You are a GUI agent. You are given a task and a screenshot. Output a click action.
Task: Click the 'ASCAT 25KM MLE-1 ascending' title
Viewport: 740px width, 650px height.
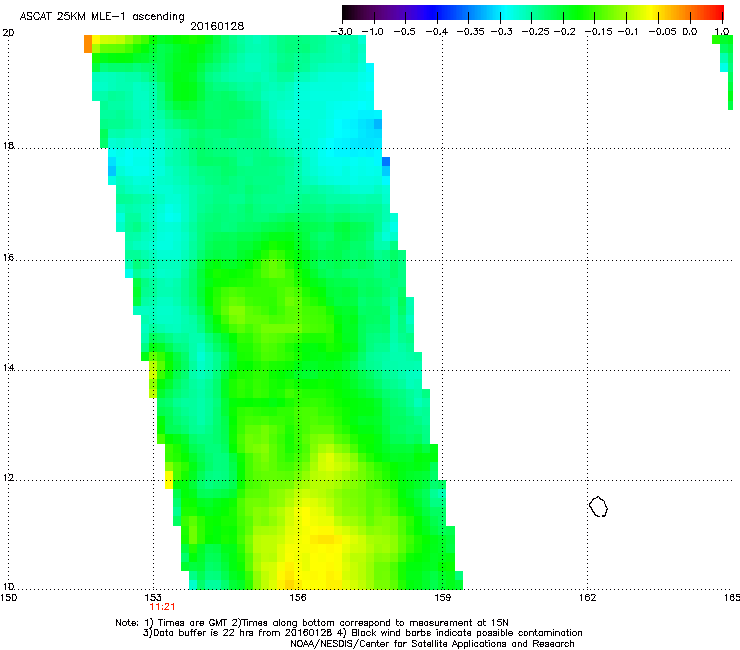[x=102, y=16]
